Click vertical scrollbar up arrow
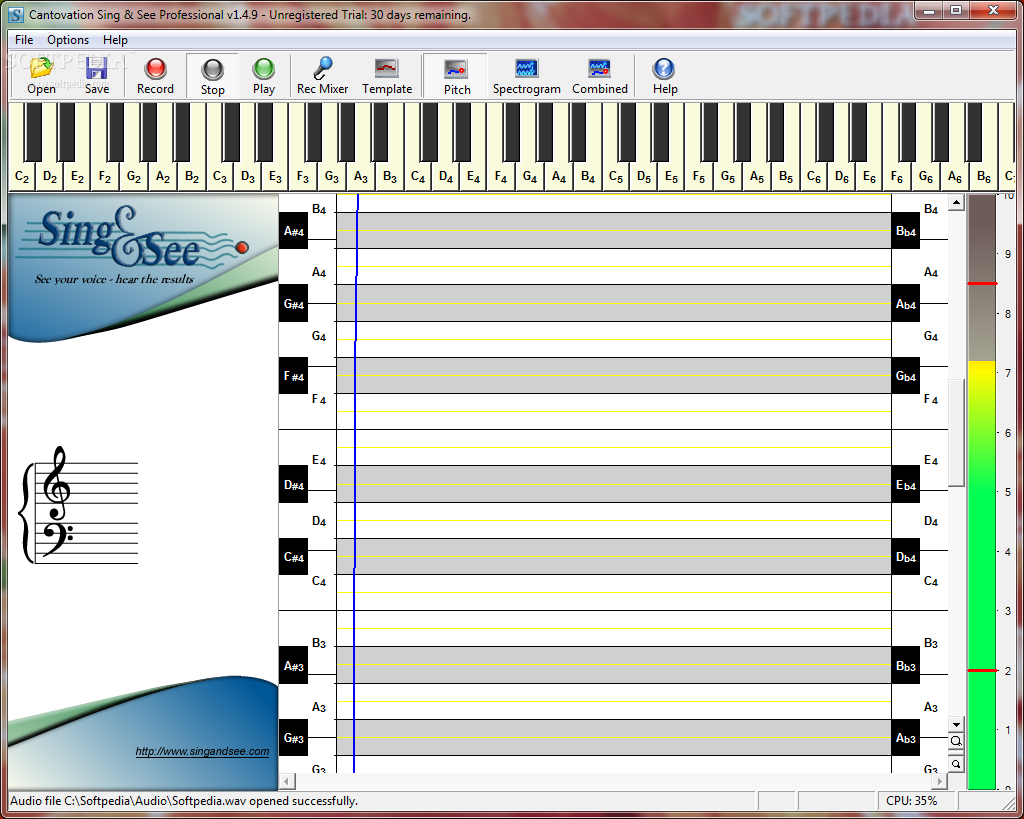The image size is (1024, 819). point(956,202)
